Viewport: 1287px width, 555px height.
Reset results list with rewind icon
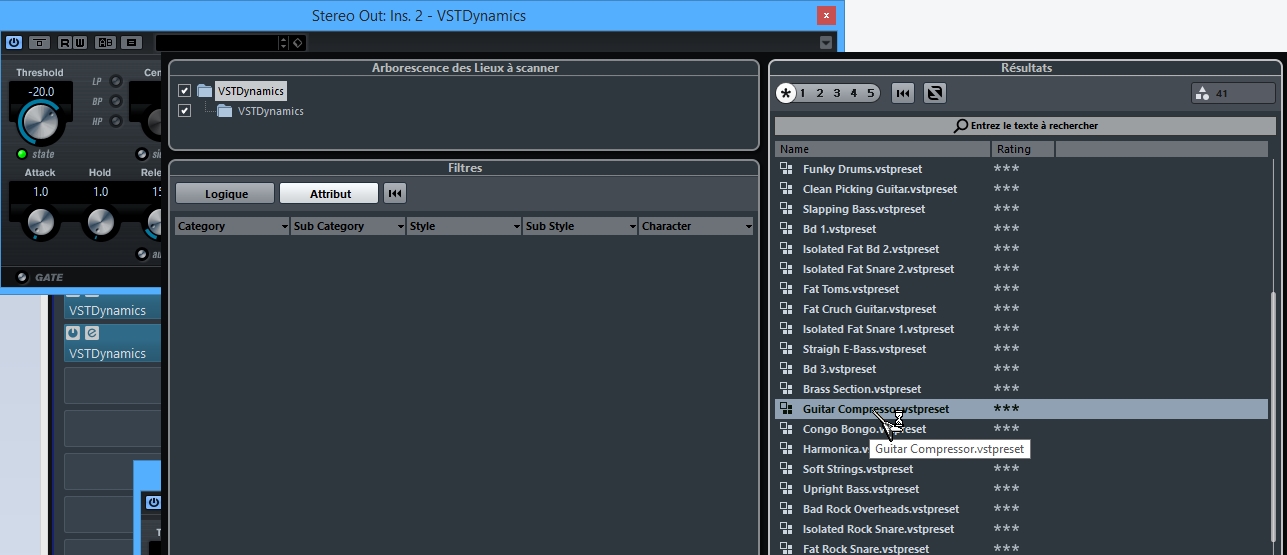(903, 93)
